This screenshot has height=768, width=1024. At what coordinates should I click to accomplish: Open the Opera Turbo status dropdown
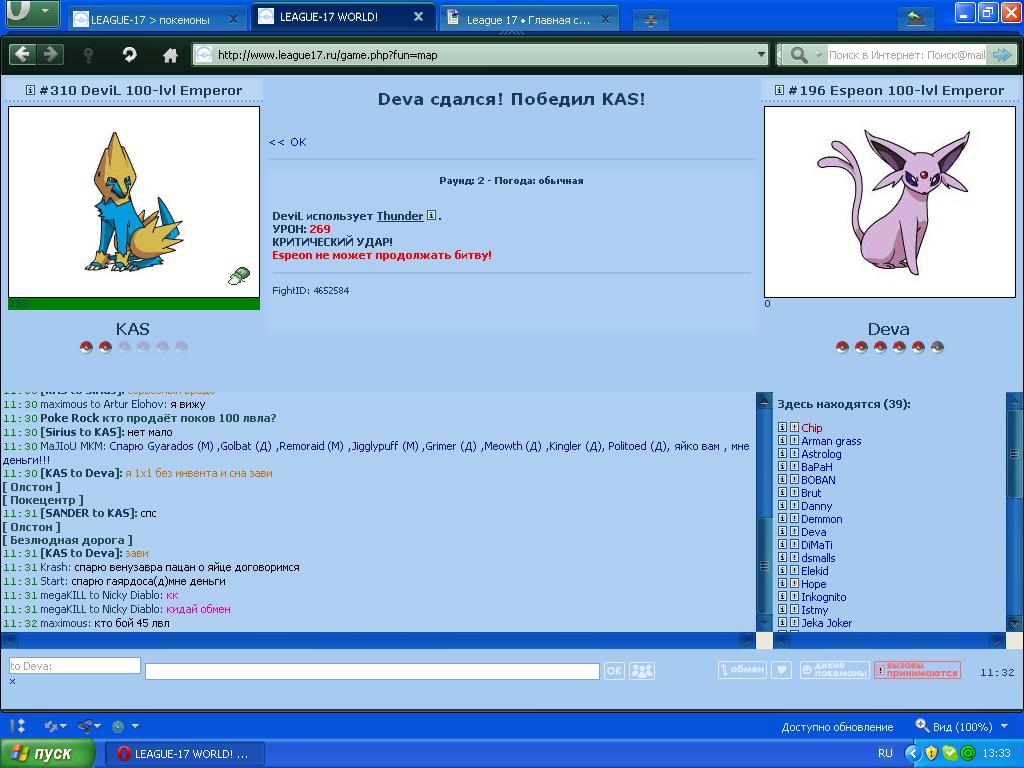point(125,726)
